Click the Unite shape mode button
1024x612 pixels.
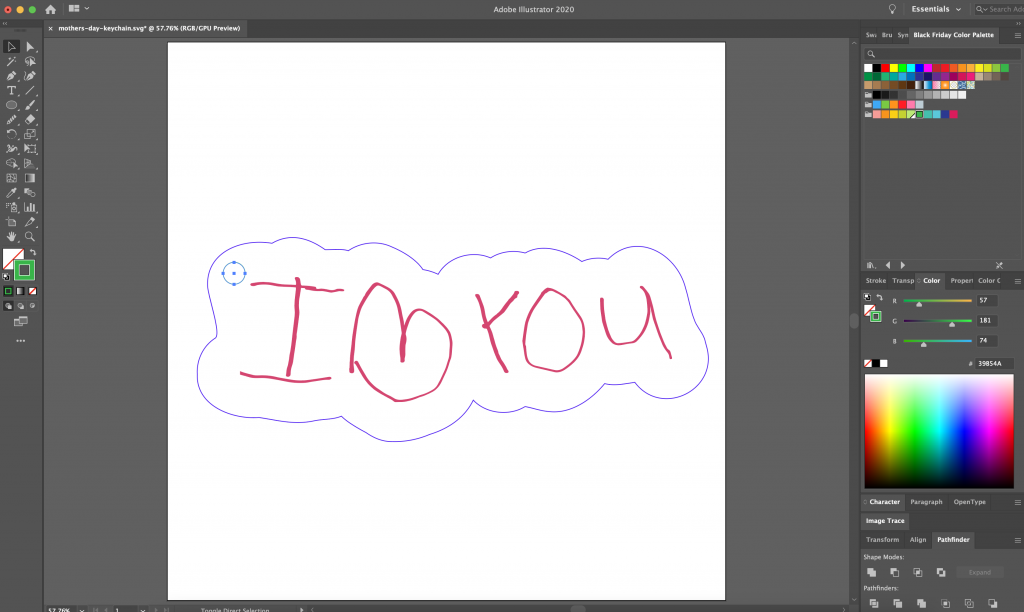[x=871, y=572]
